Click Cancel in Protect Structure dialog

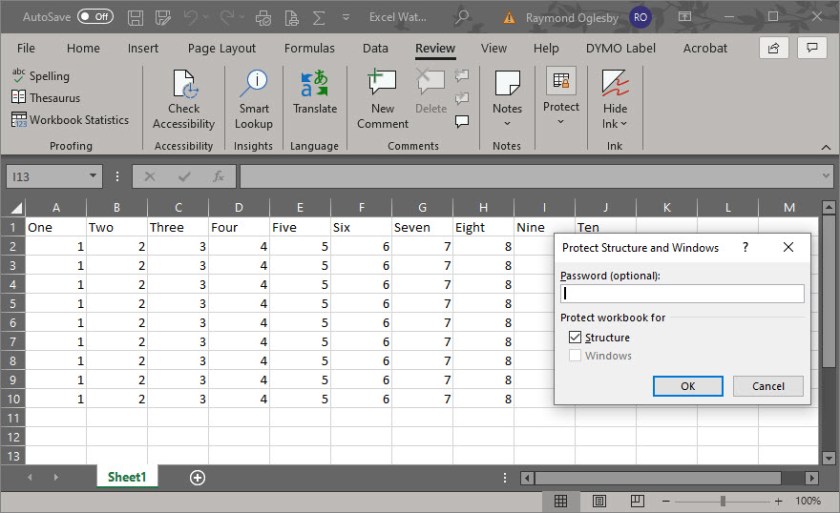[768, 386]
